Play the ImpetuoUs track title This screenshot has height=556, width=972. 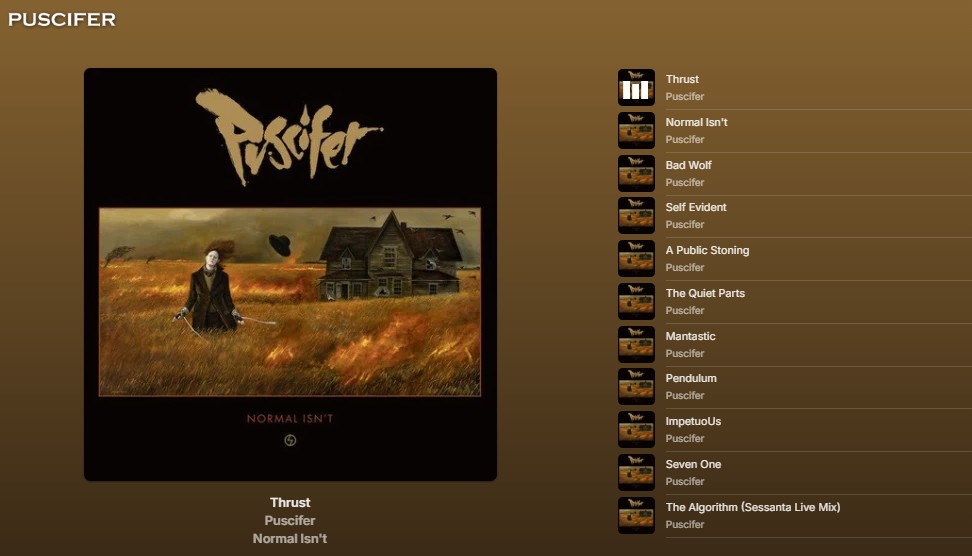point(693,421)
